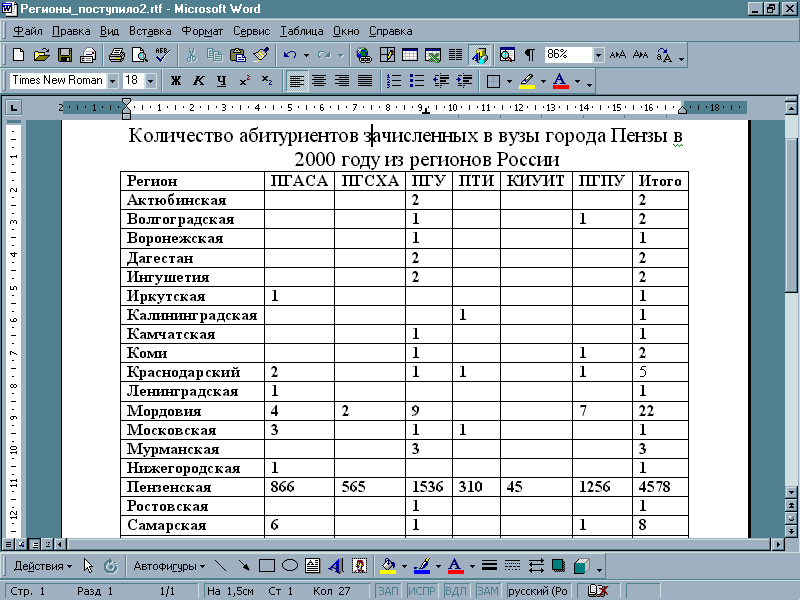Toggle italic formatting

click(x=199, y=81)
